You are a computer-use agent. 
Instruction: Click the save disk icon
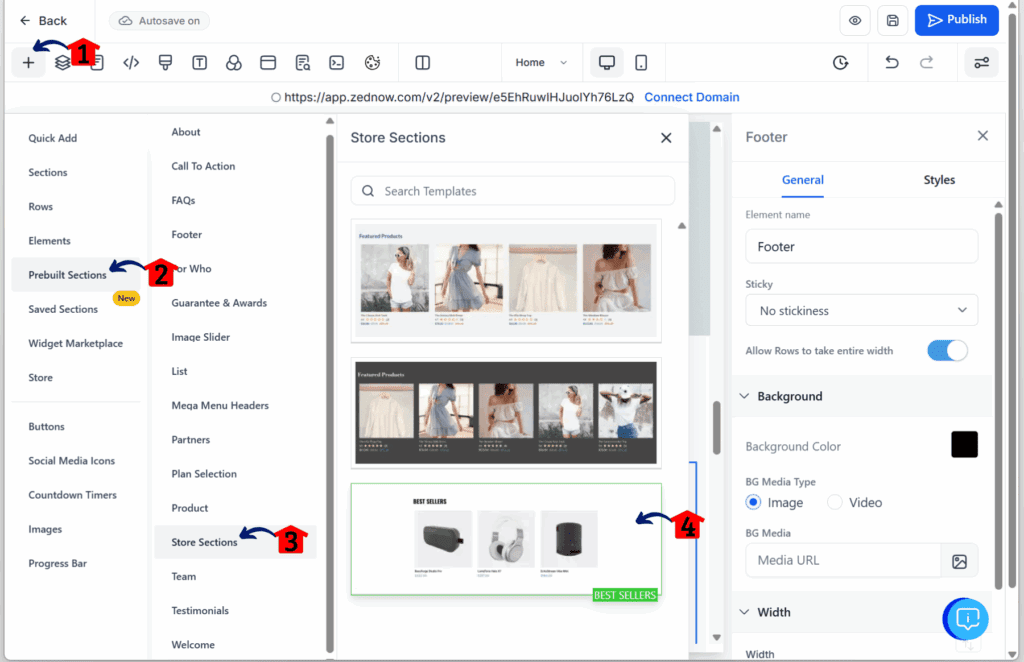tap(893, 21)
